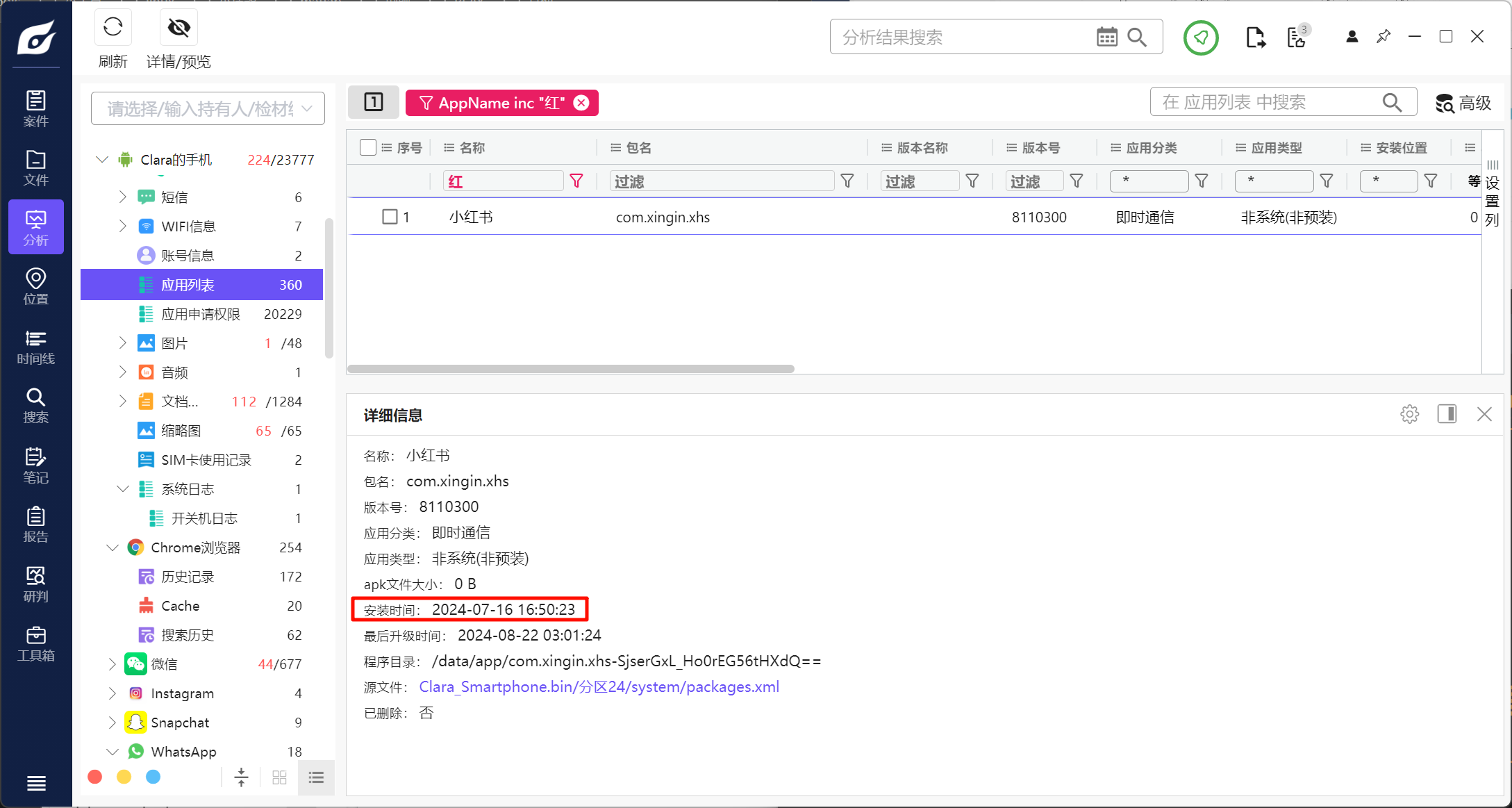Open detail panel settings gear icon
This screenshot has height=808, width=1512.
coord(1409,415)
